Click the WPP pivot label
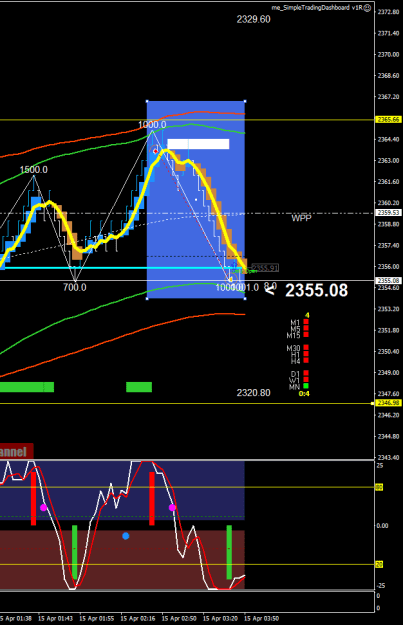The height and width of the screenshot is (625, 403). click(x=301, y=218)
